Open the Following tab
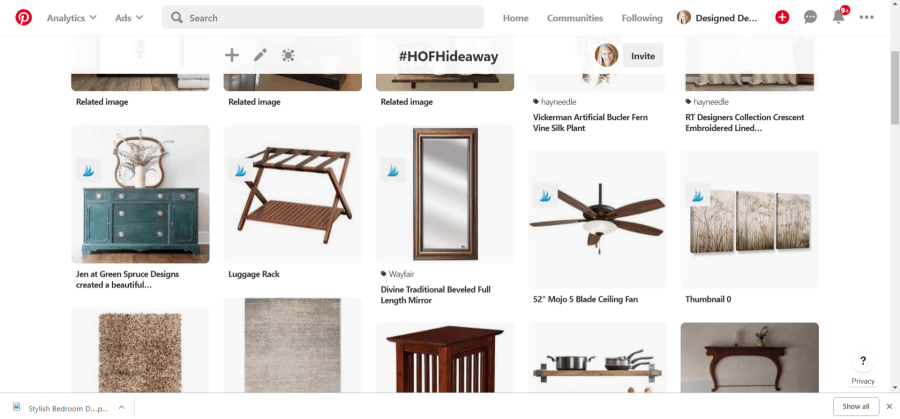Viewport: 900px width, 419px height. 642,18
